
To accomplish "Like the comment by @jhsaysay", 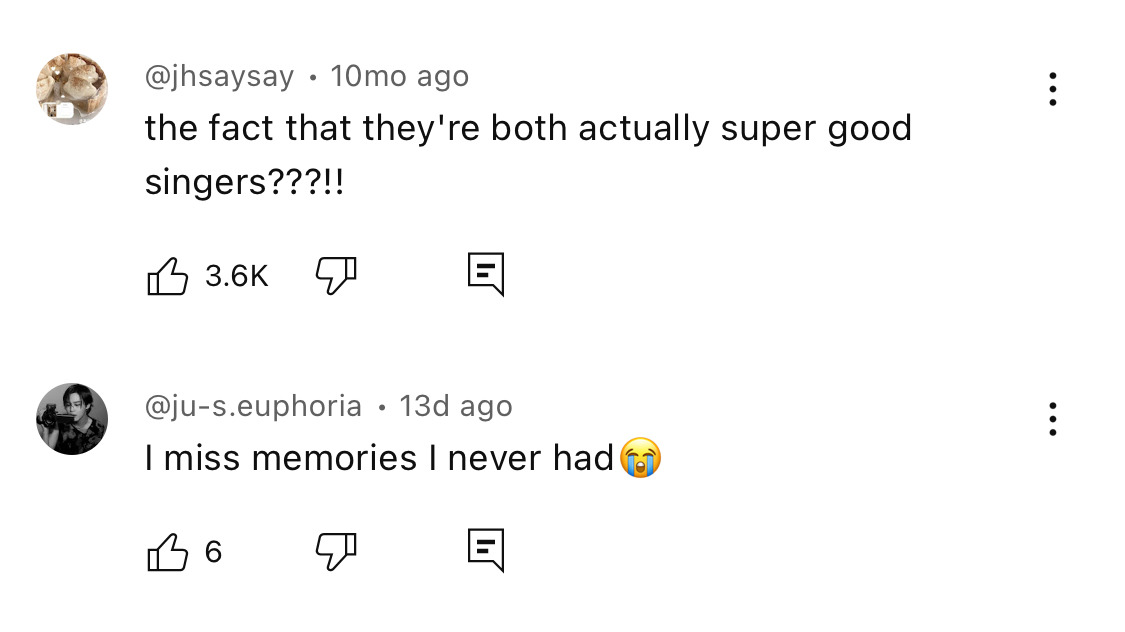I will (x=168, y=275).
